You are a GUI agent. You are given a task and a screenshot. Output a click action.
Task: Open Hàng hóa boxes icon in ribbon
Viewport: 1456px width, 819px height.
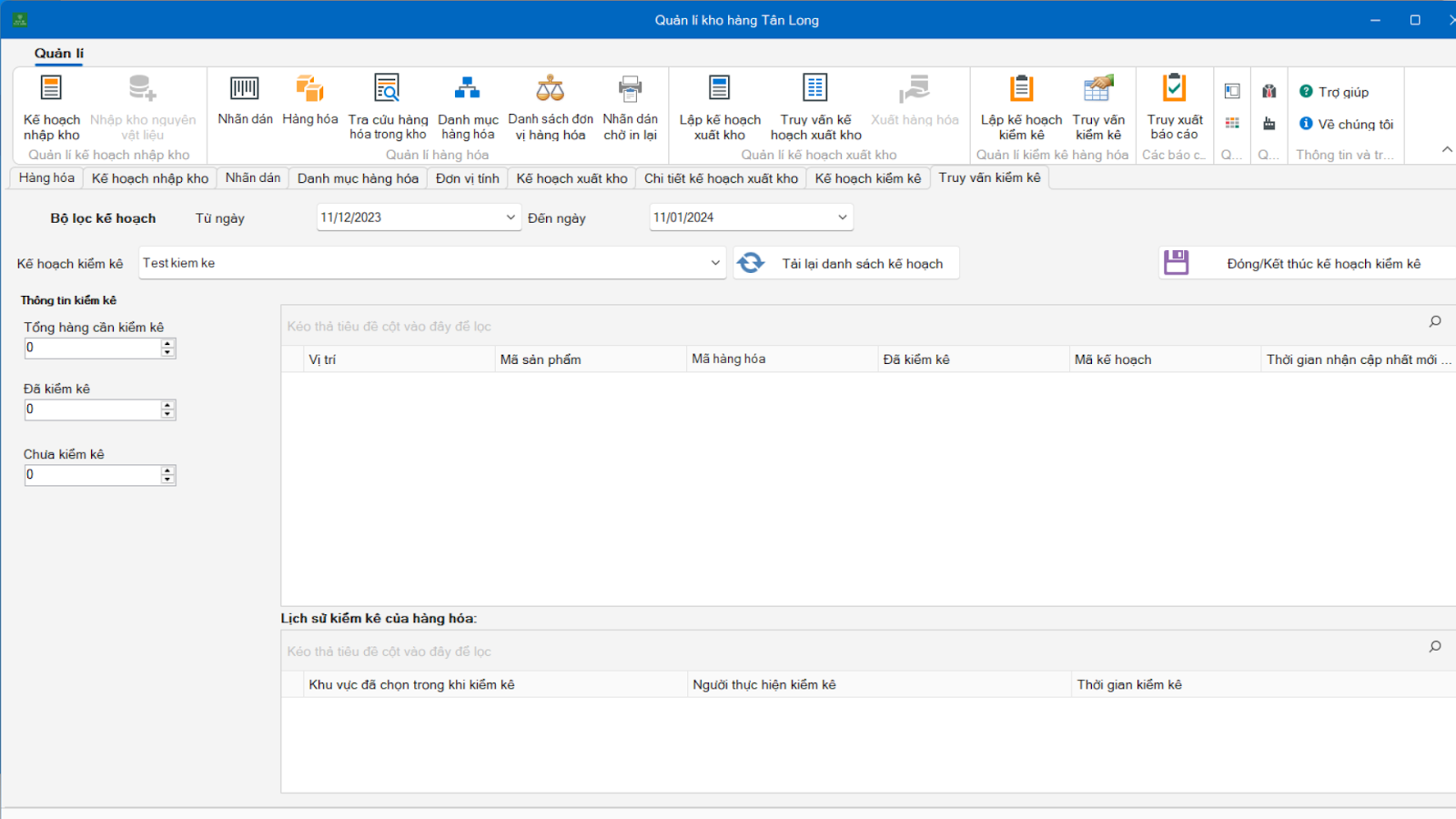[x=309, y=100]
